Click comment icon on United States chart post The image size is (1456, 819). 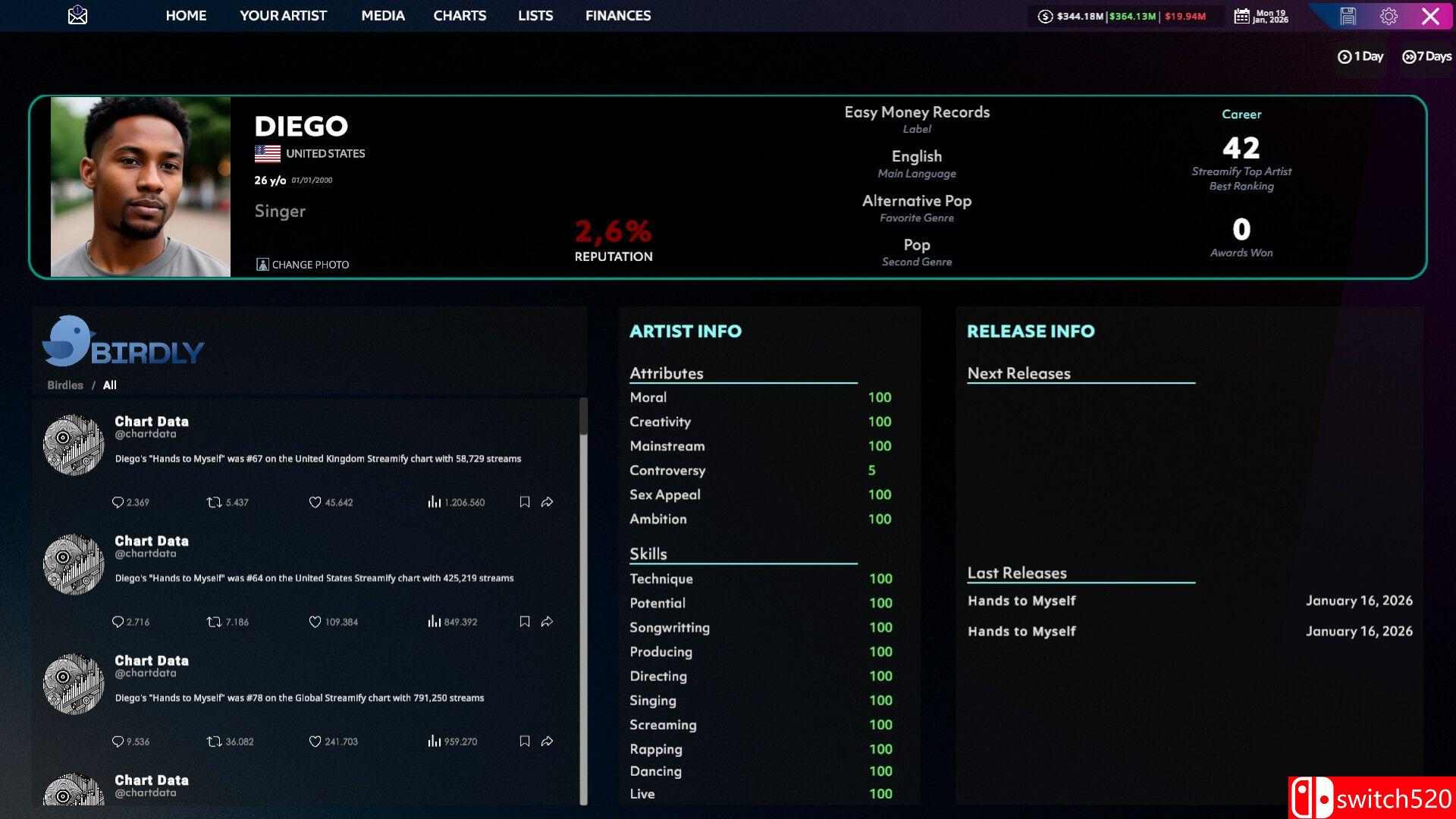pyautogui.click(x=118, y=622)
